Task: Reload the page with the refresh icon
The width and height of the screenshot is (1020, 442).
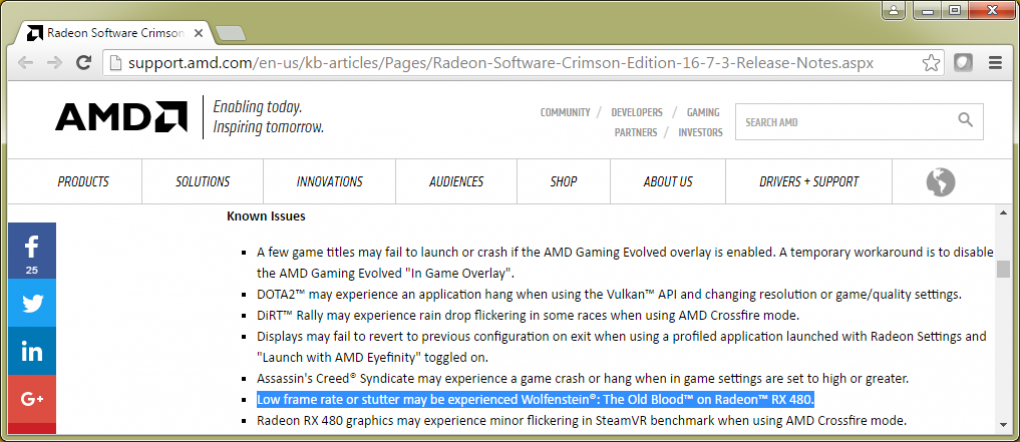Action: (83, 62)
